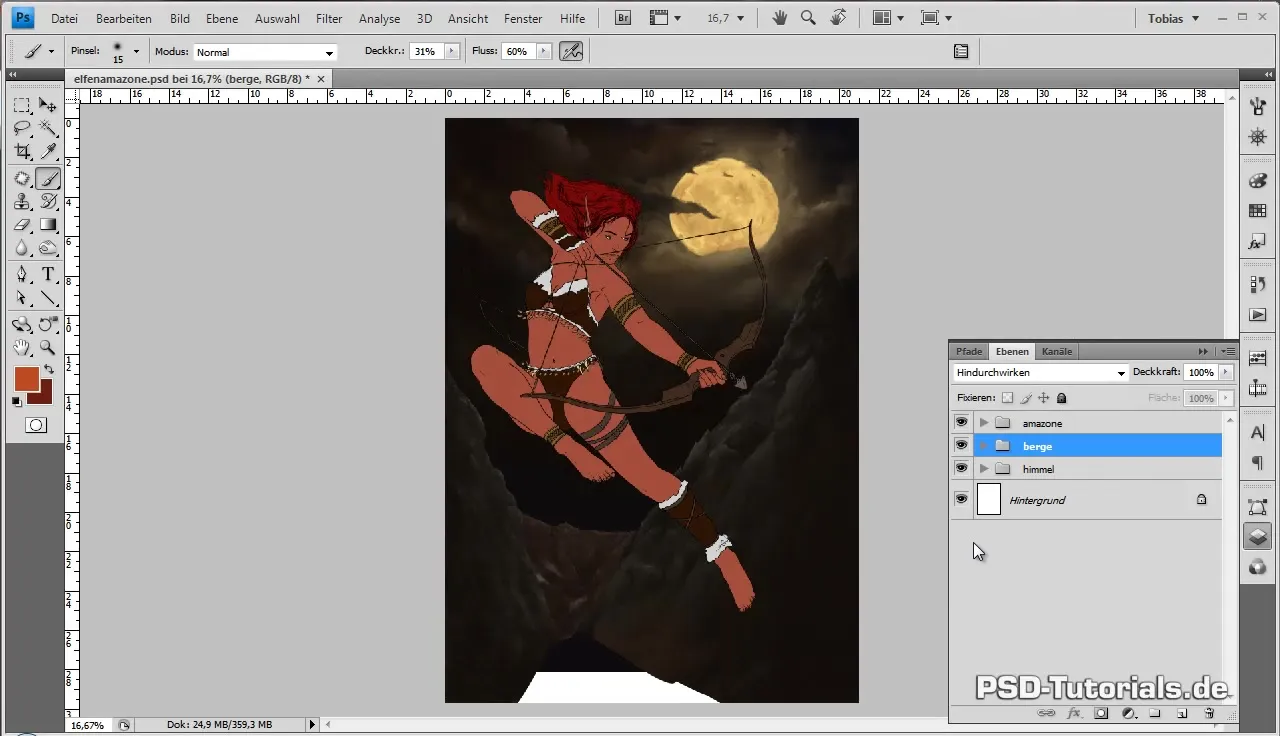Select the Pen tool
Screen dimensions: 1280x736
tap(21, 275)
